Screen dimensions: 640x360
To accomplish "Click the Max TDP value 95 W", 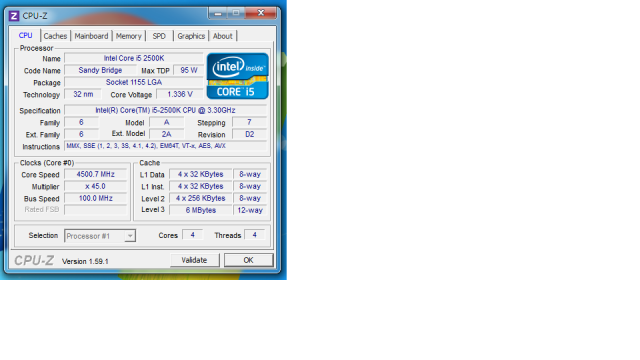I will [189, 70].
